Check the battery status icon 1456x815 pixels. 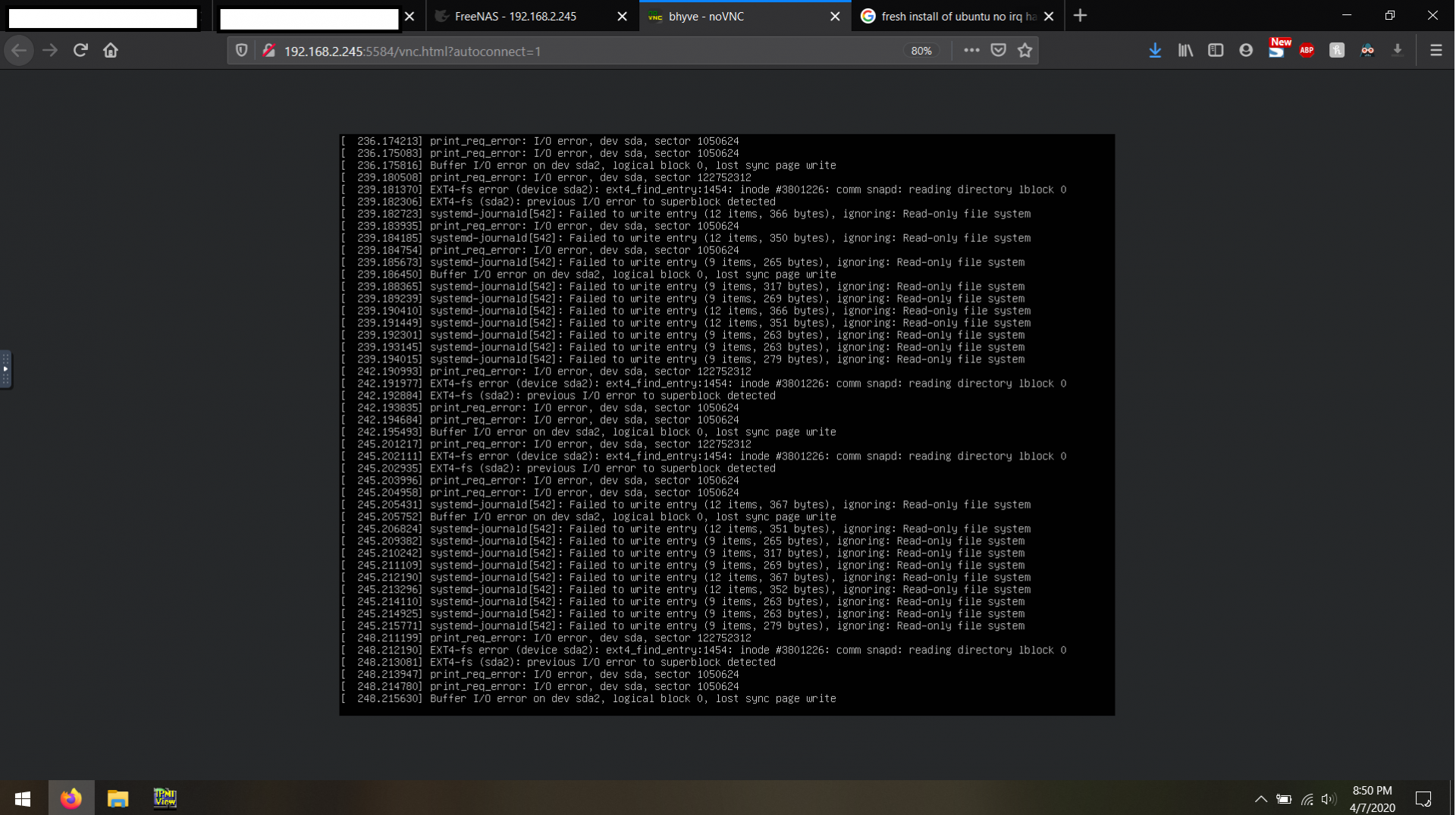point(1284,799)
